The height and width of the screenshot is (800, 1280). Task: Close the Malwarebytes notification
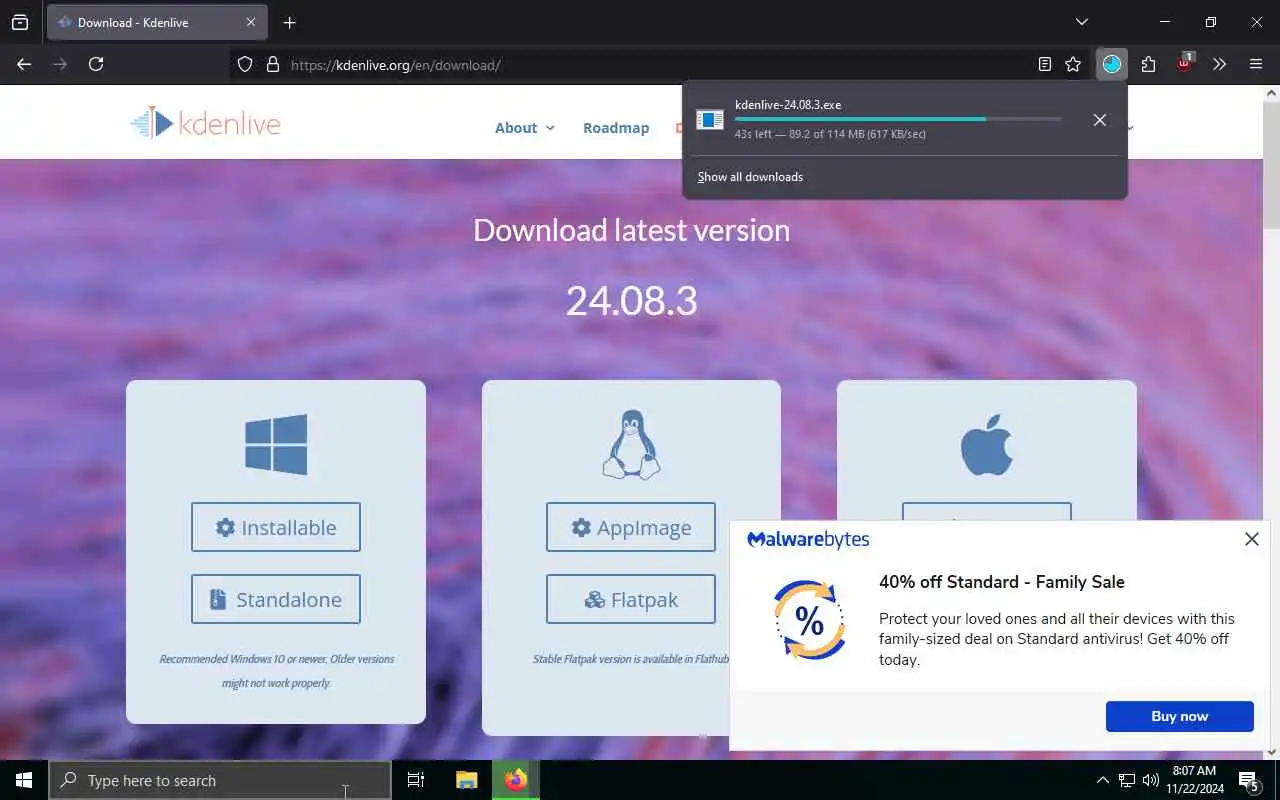coord(1251,539)
